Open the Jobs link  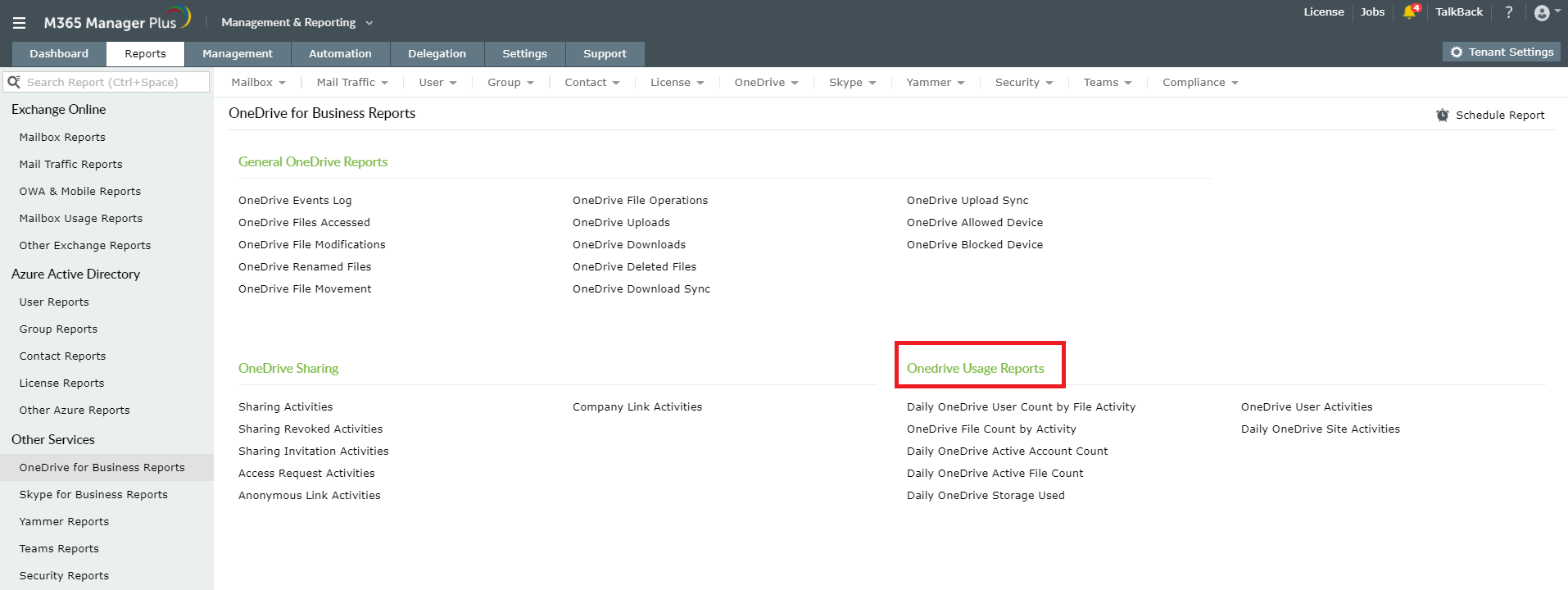click(1372, 12)
